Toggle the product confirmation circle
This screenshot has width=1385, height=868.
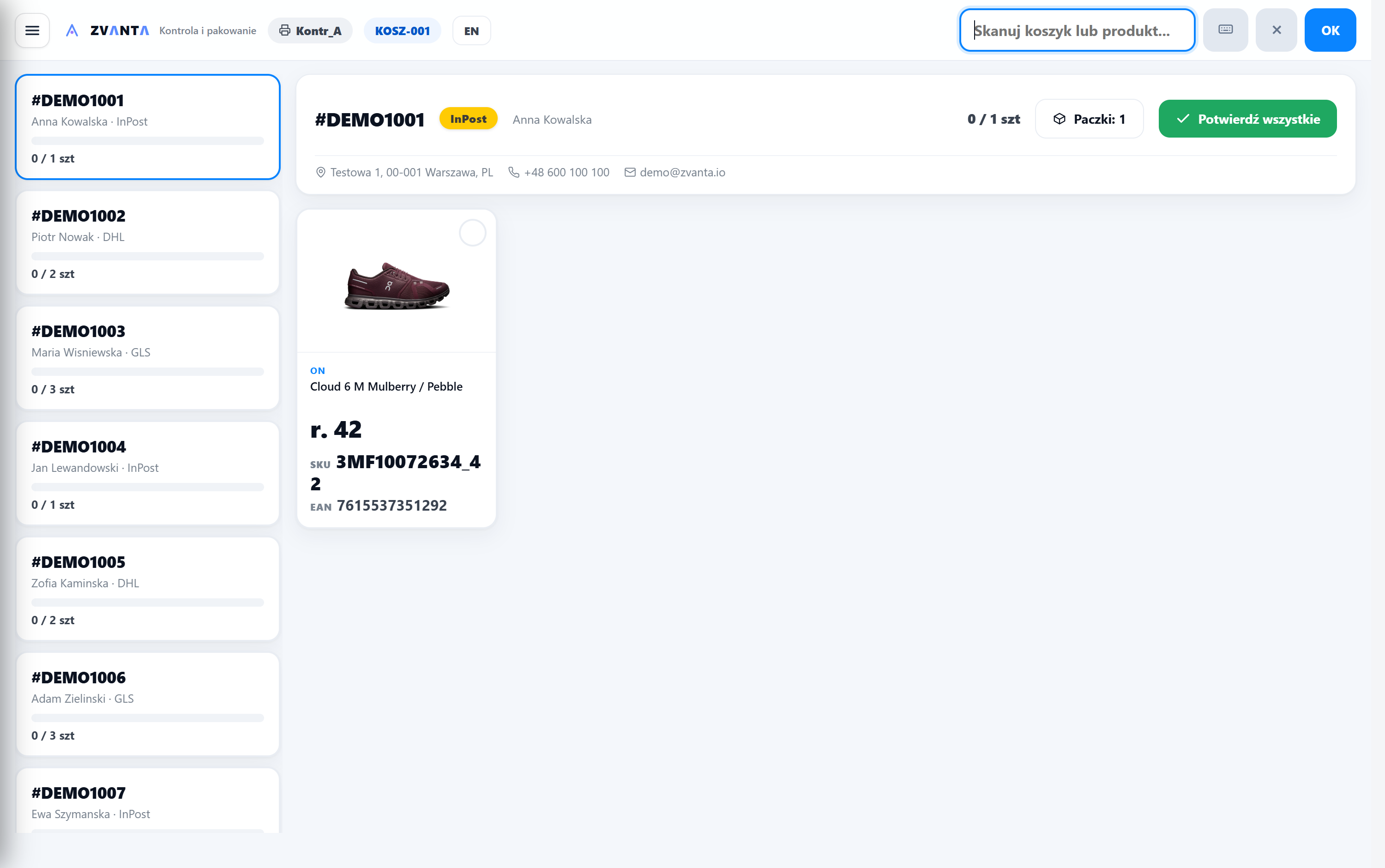pos(472,233)
